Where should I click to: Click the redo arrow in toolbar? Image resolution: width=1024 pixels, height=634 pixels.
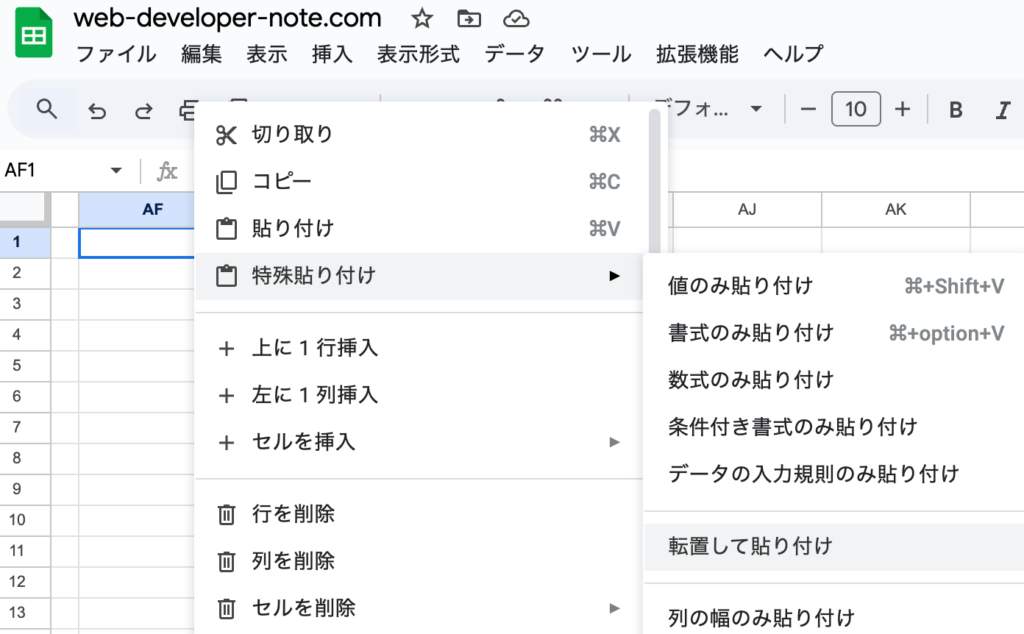[x=144, y=110]
